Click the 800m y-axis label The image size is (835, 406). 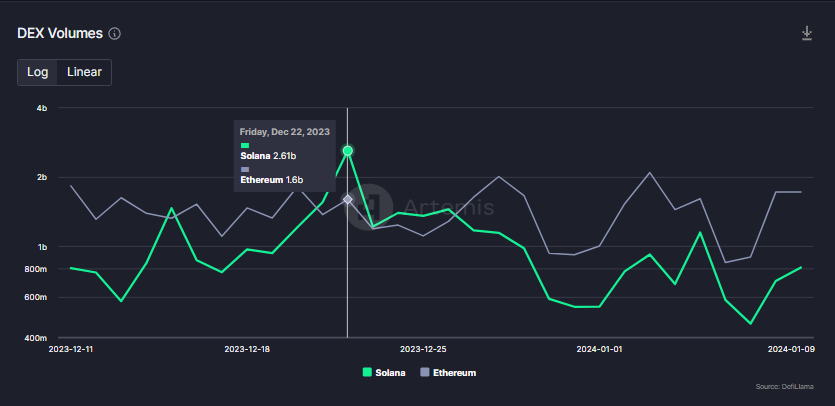click(37, 269)
